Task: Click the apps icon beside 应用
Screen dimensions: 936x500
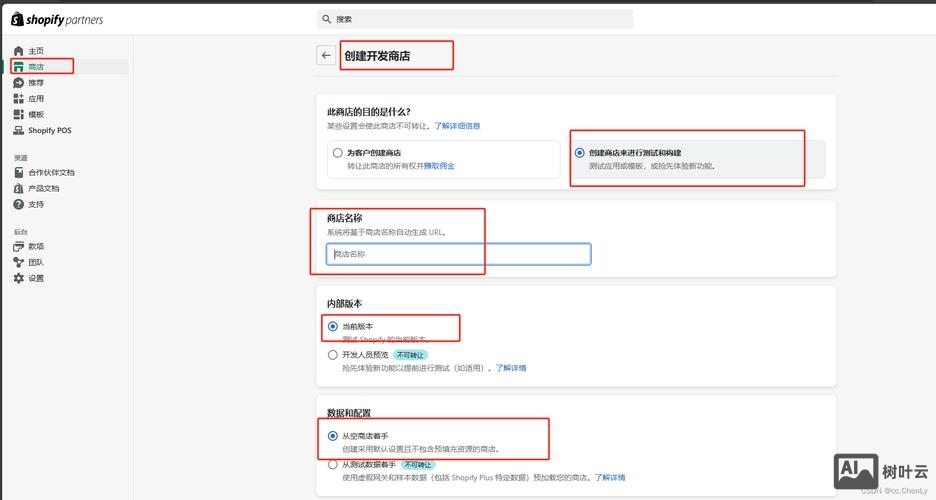Action: [19, 98]
